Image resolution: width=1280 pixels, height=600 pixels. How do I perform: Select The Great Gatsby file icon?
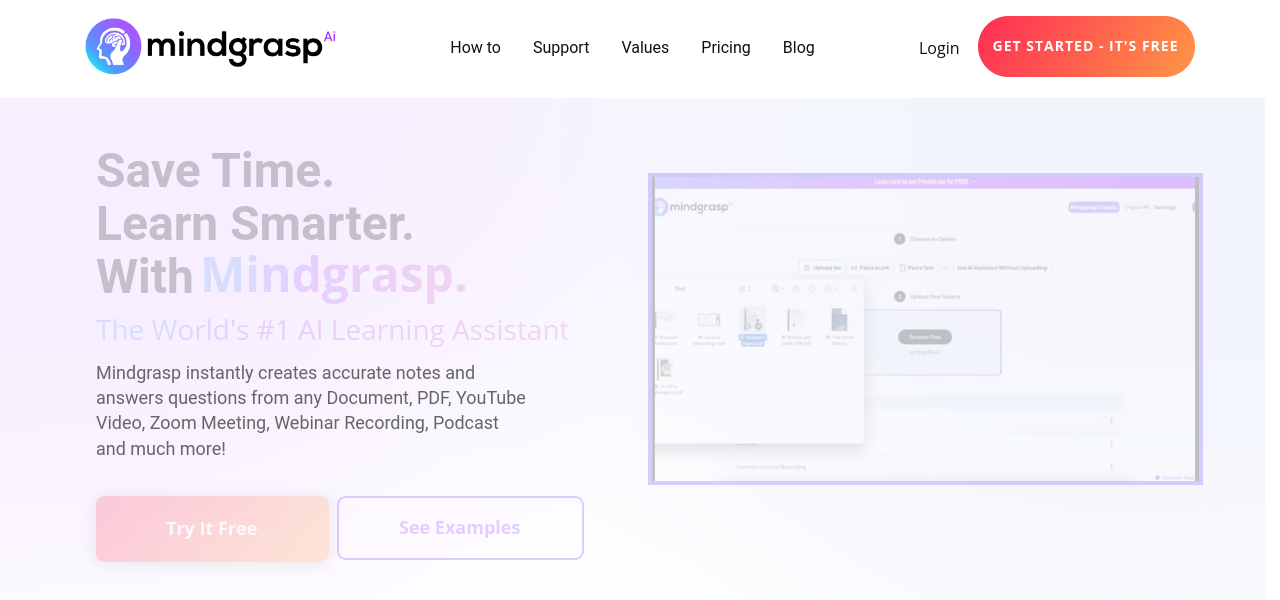[839, 321]
